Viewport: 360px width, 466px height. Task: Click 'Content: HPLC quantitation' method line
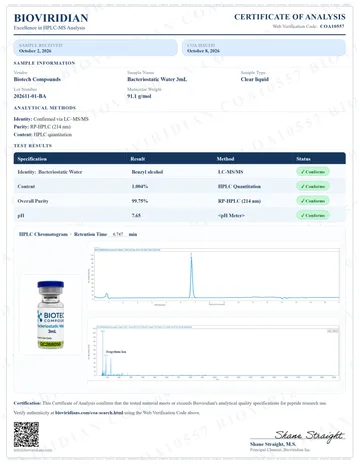[x=43, y=135]
